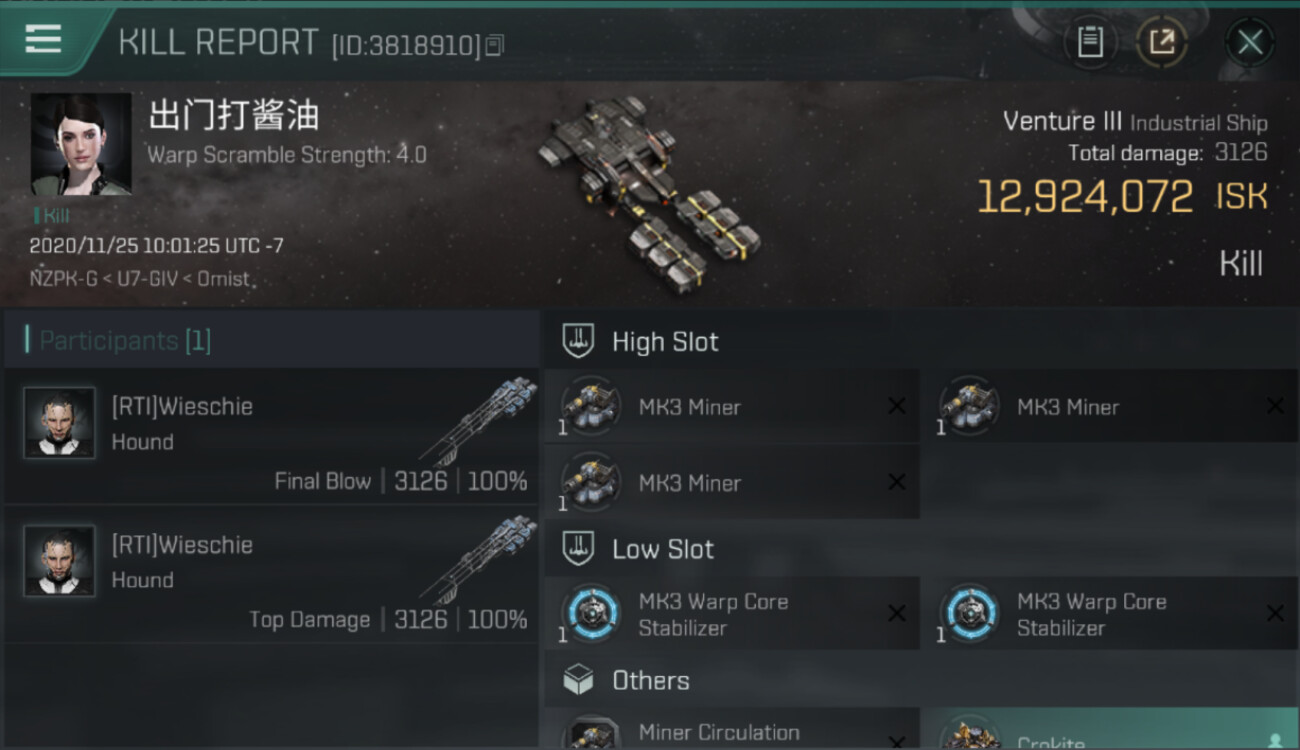View victim pilot portrait

81,144
